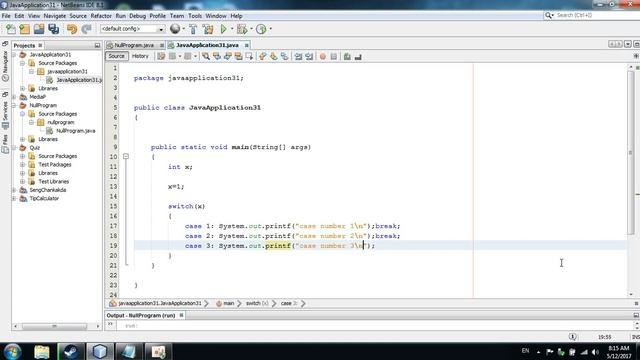Expand the MediaP project node
This screenshot has width=640, height=360.
pyautogui.click(x=14, y=97)
